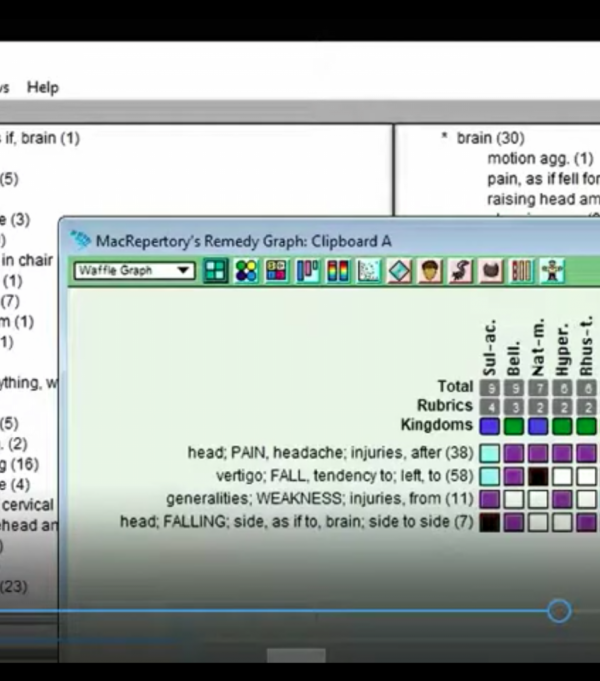
Task: Select the rainbow columns graph icon
Action: pyautogui.click(x=338, y=271)
